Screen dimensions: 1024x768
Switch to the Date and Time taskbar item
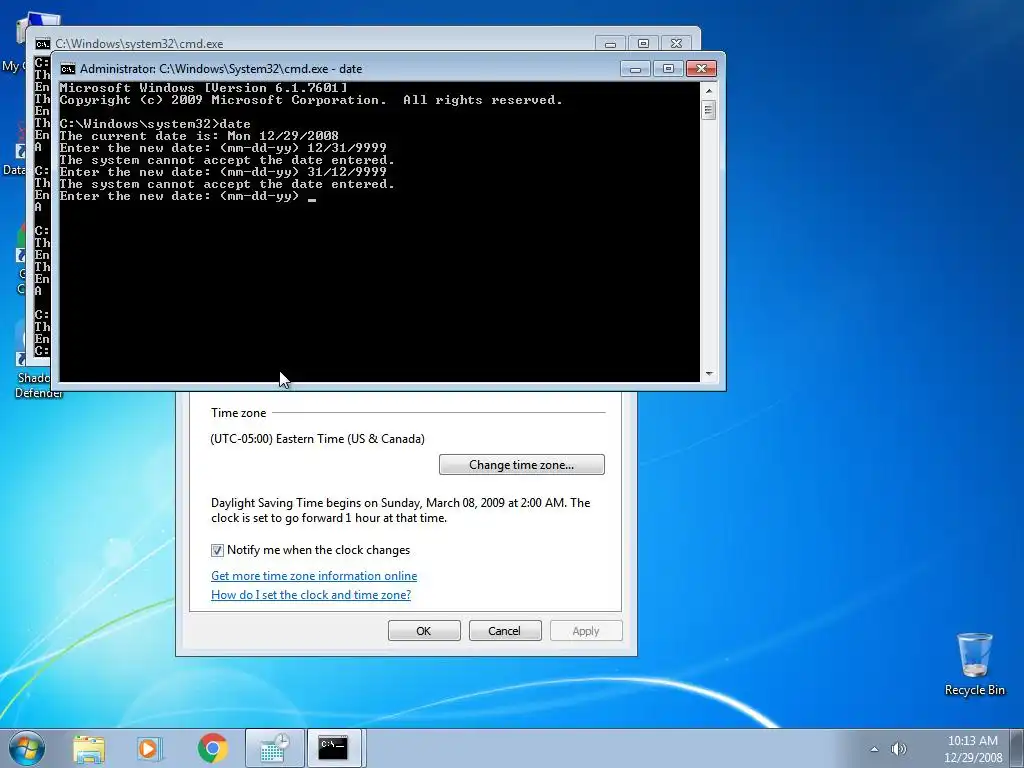274,748
